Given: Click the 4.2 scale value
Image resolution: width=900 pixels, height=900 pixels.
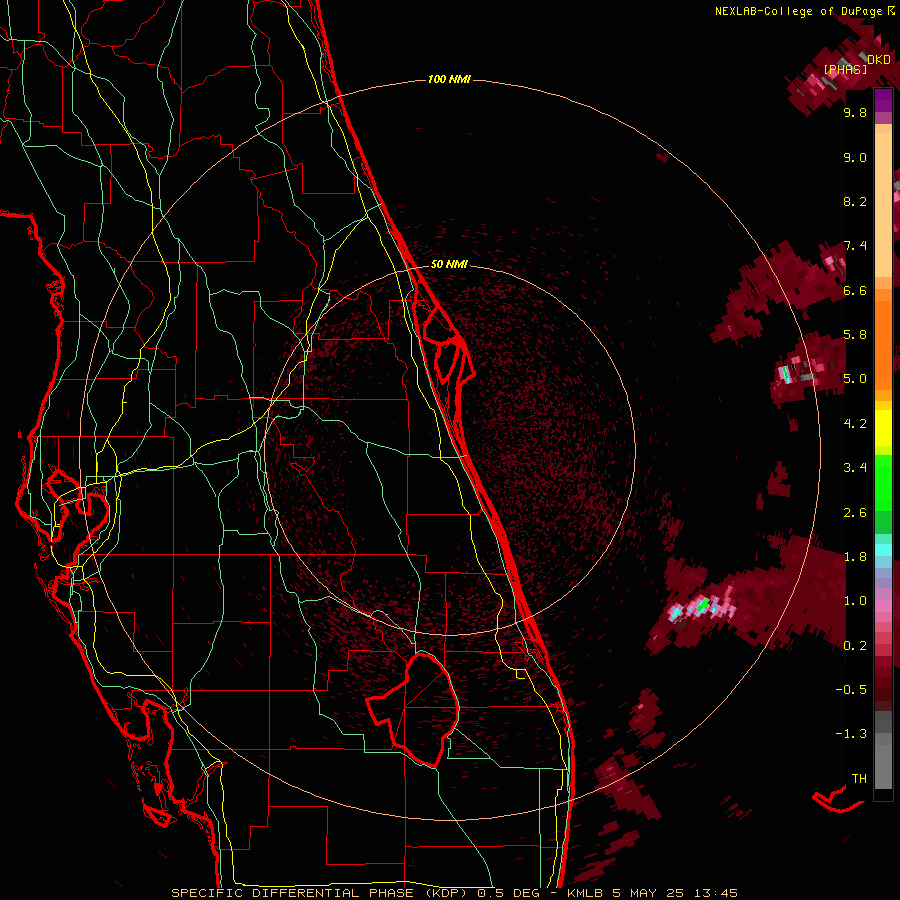Looking at the screenshot, I should tap(855, 424).
